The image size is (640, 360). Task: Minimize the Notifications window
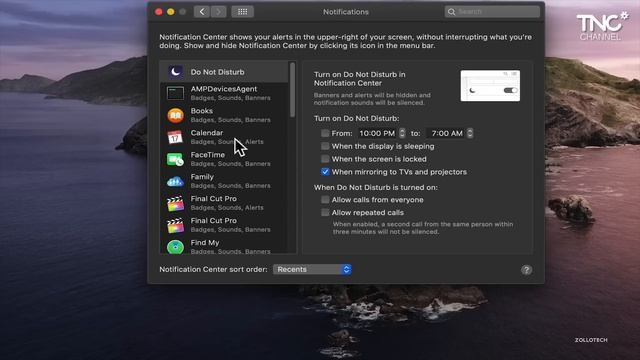pos(171,12)
